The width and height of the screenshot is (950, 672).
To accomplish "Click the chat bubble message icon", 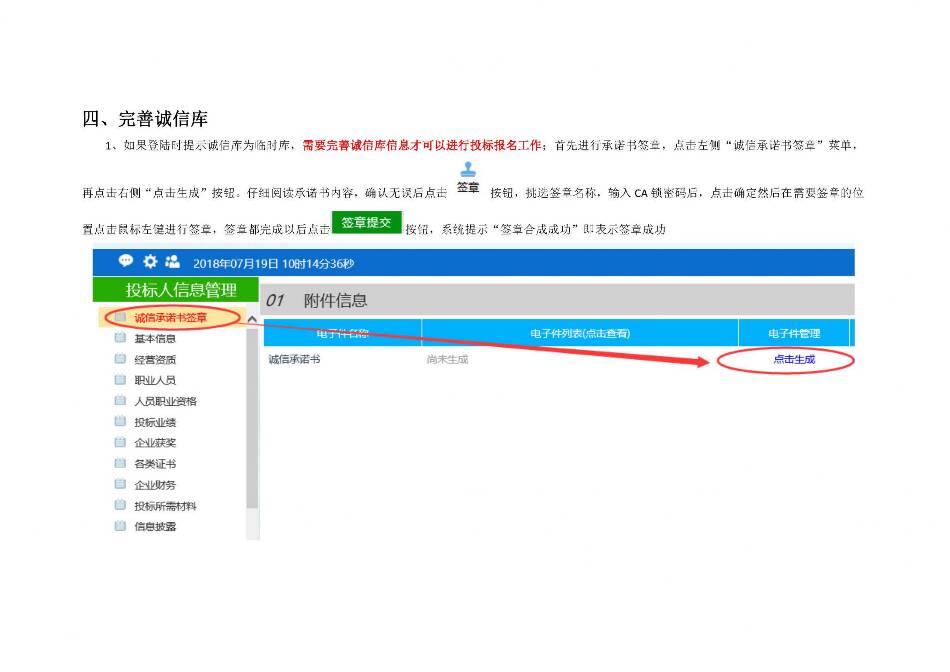I will click(x=126, y=261).
